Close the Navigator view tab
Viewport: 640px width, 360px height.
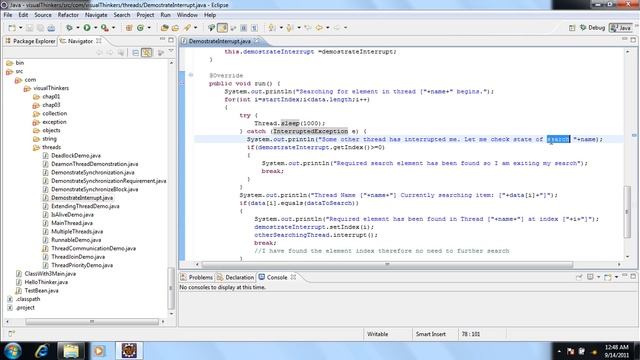pos(99,41)
